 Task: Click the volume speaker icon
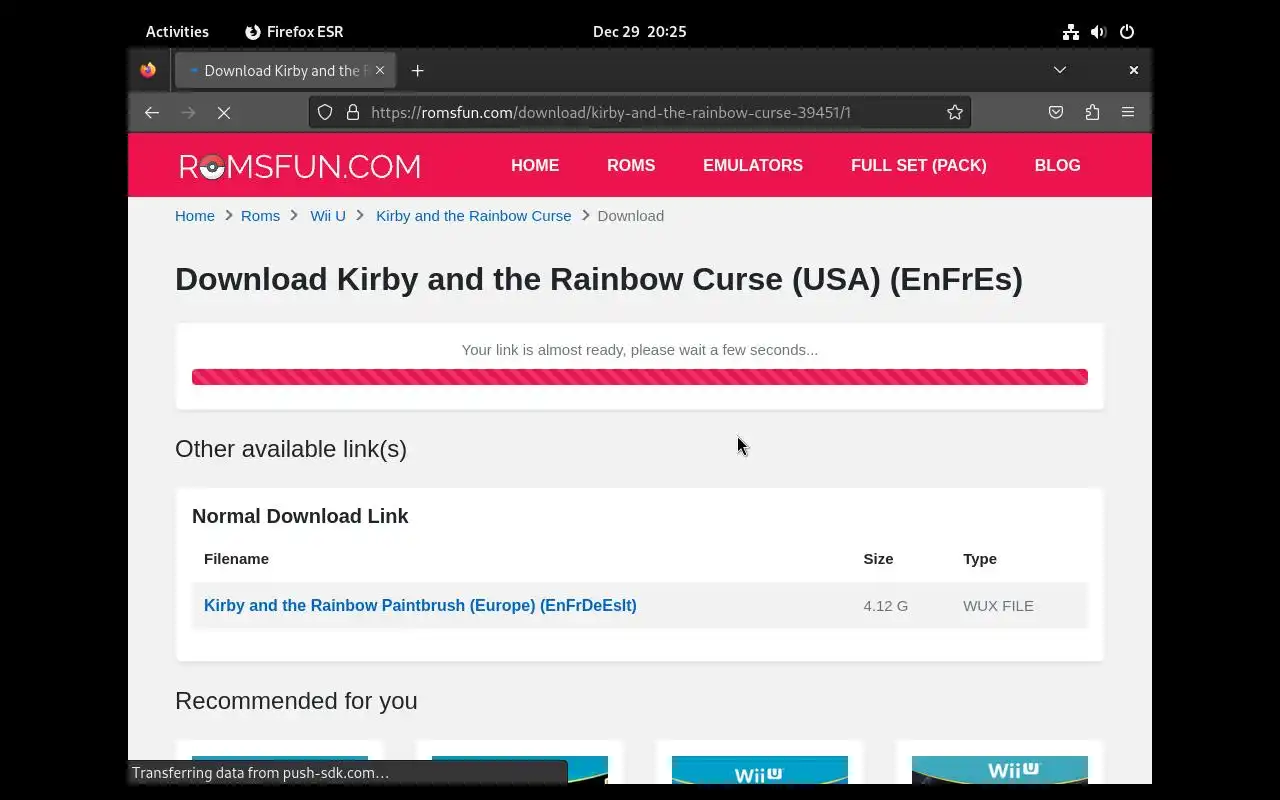(x=1099, y=31)
